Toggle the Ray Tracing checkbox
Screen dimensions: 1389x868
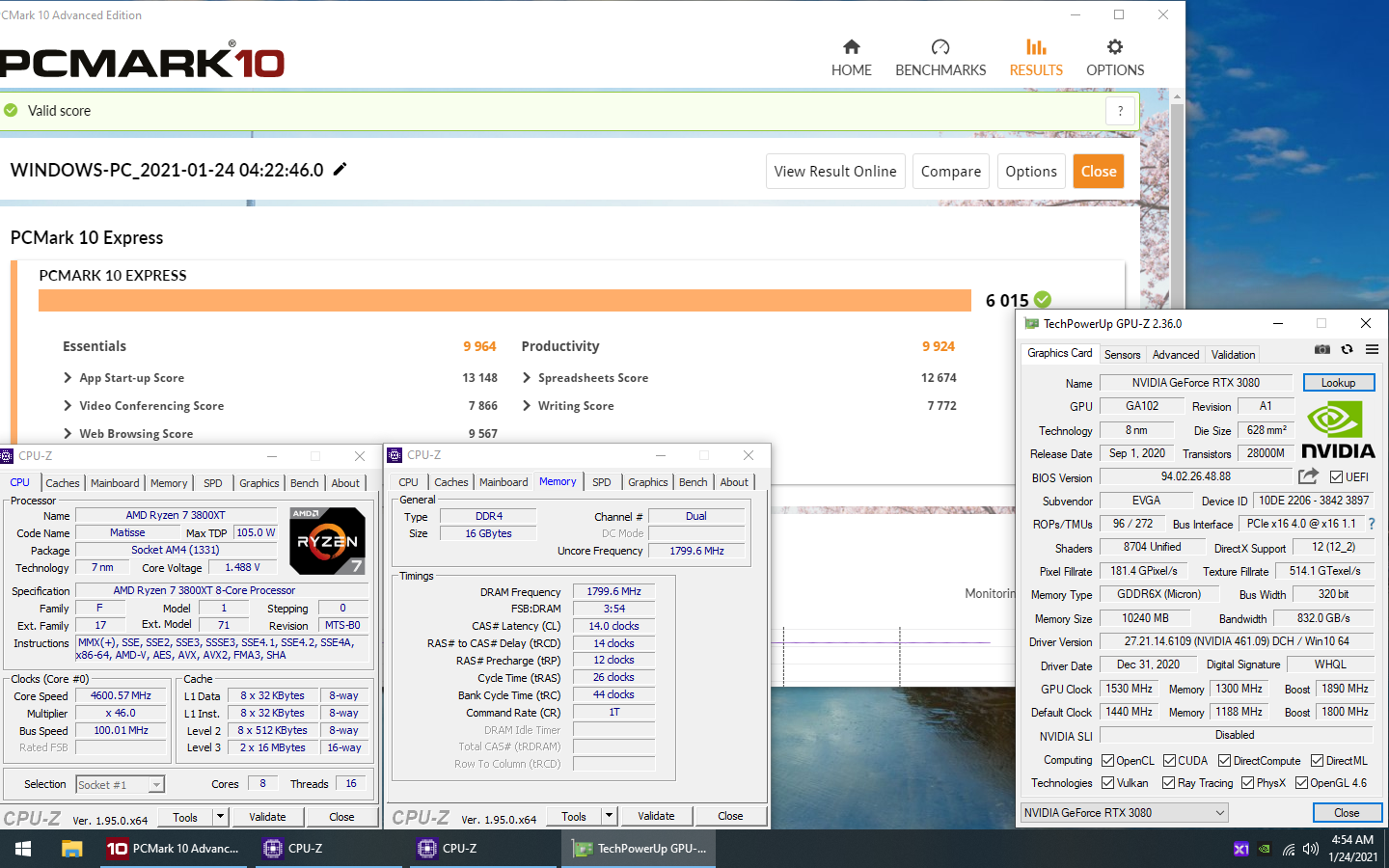[1168, 783]
